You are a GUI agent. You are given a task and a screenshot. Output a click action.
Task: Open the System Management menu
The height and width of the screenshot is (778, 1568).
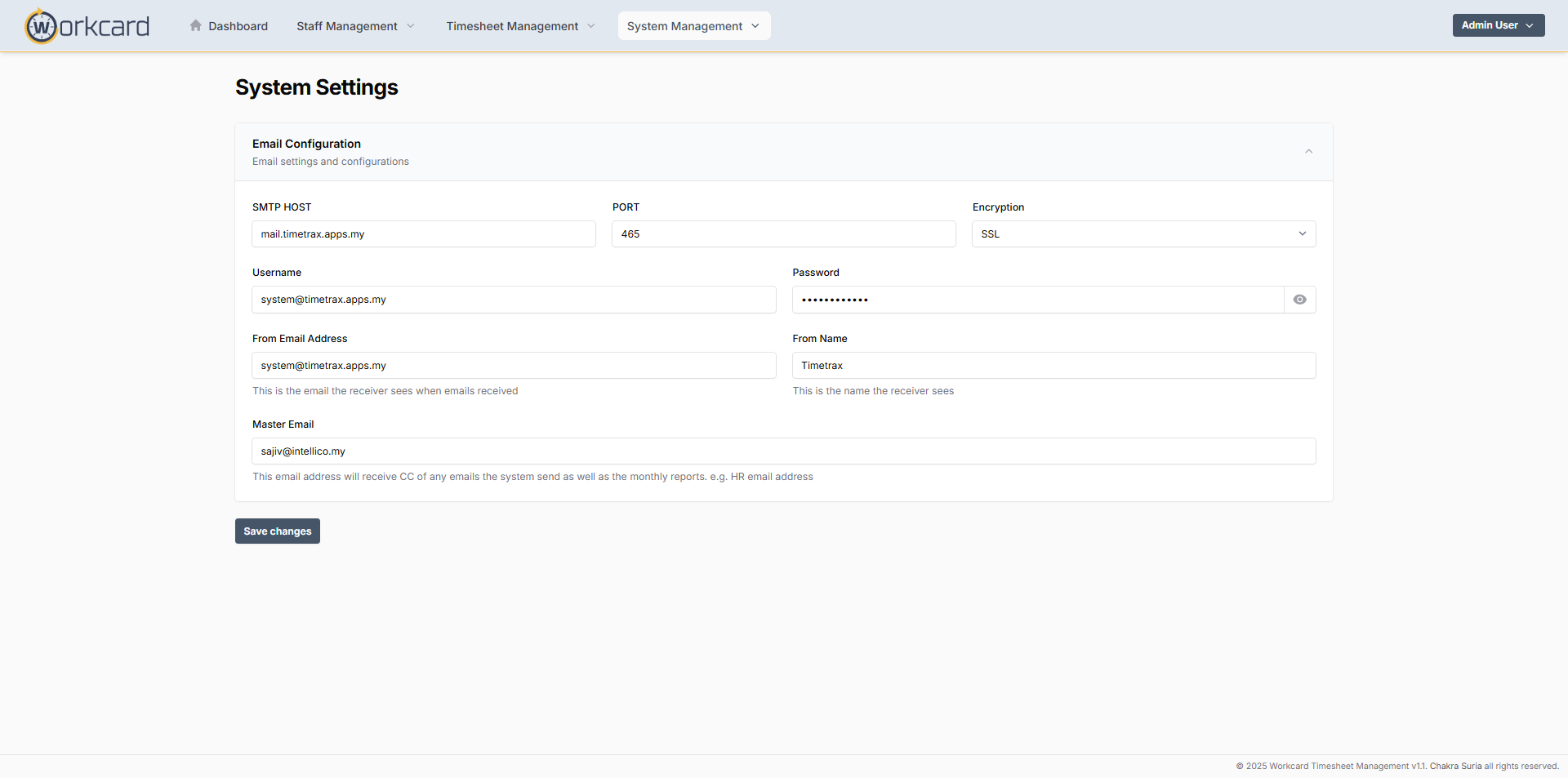click(x=693, y=26)
